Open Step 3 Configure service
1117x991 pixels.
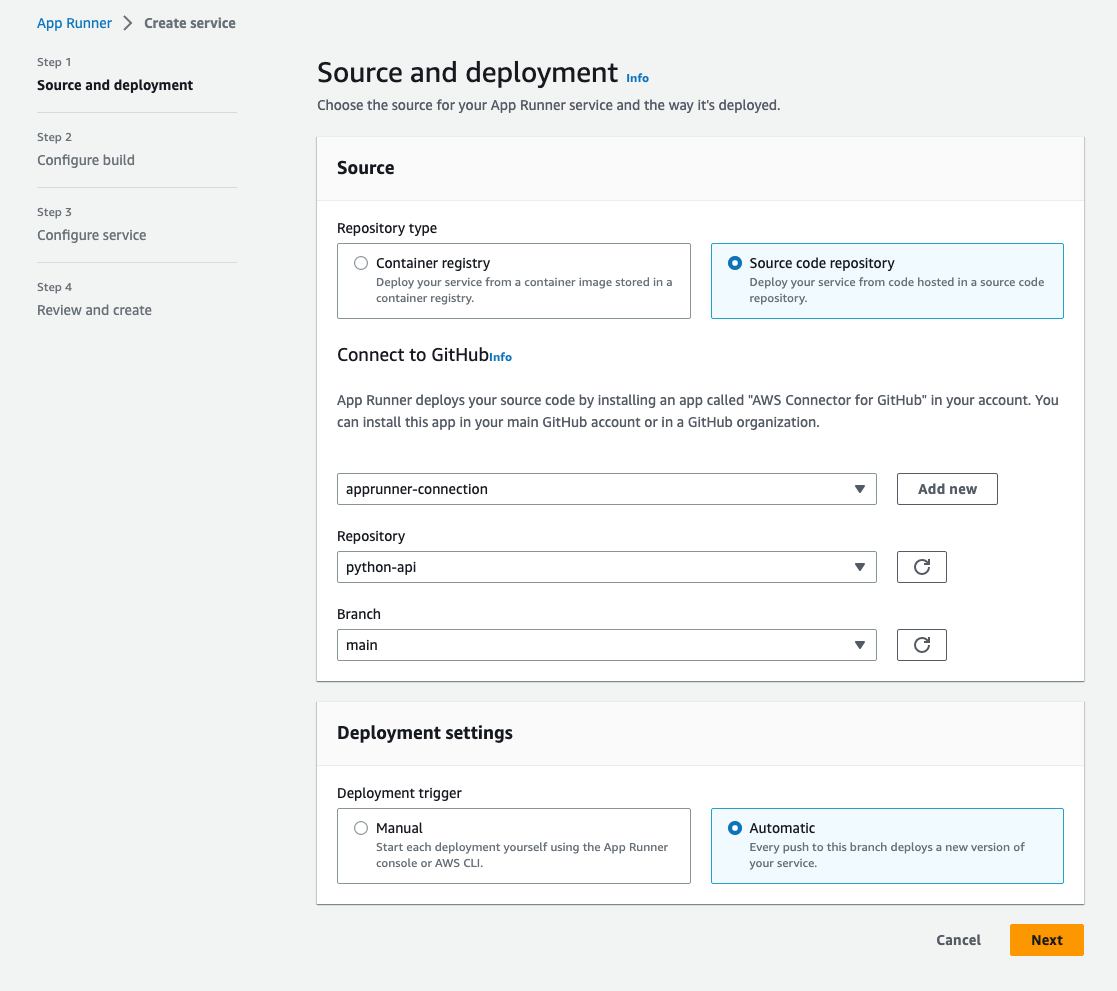[x=91, y=235]
